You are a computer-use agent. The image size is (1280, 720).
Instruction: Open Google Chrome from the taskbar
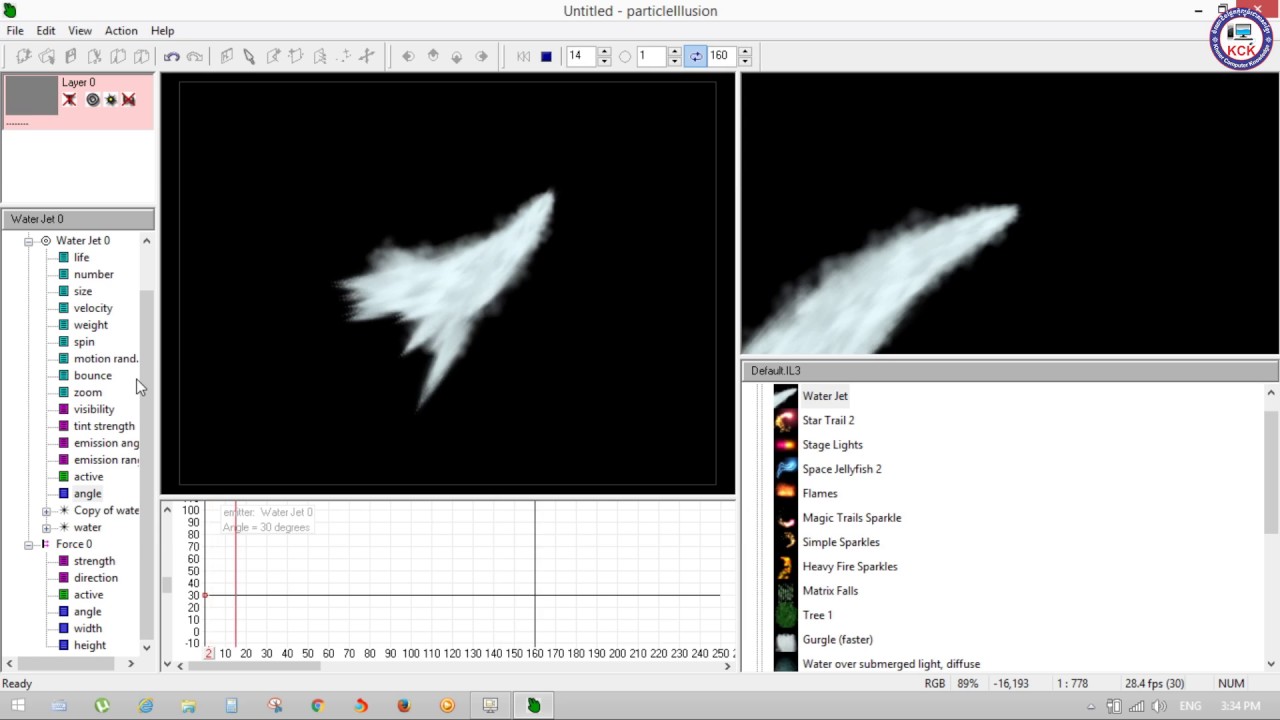click(318, 705)
